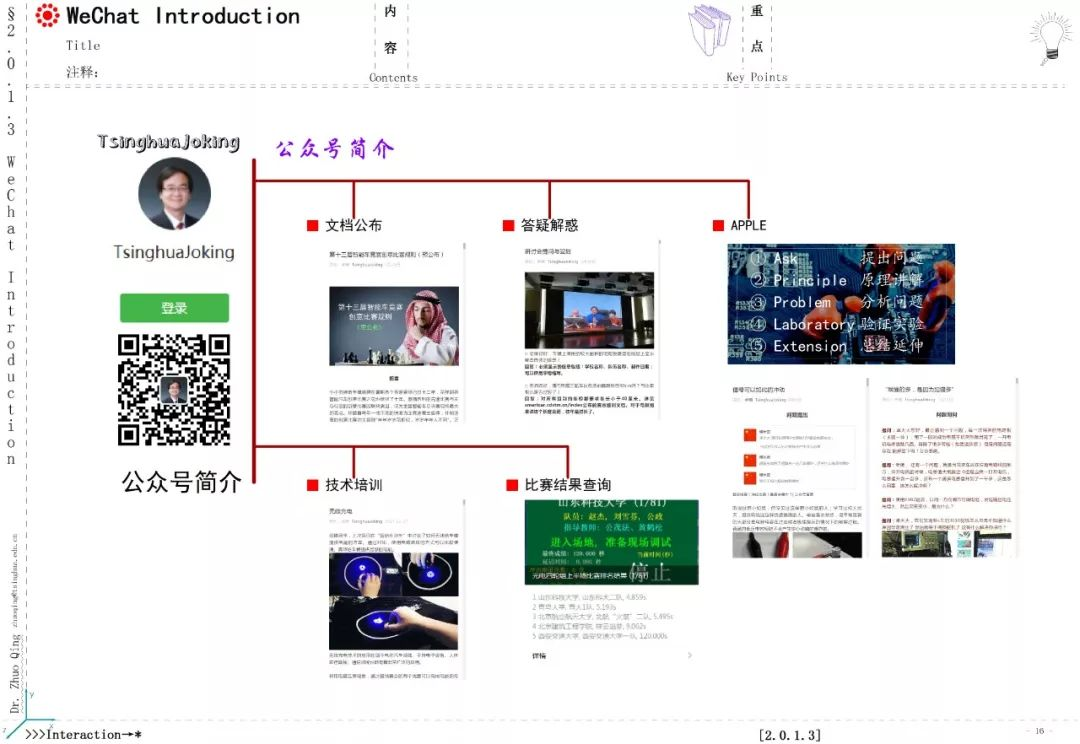Click the purple books icon
The height and width of the screenshot is (744, 1080).
point(711,29)
